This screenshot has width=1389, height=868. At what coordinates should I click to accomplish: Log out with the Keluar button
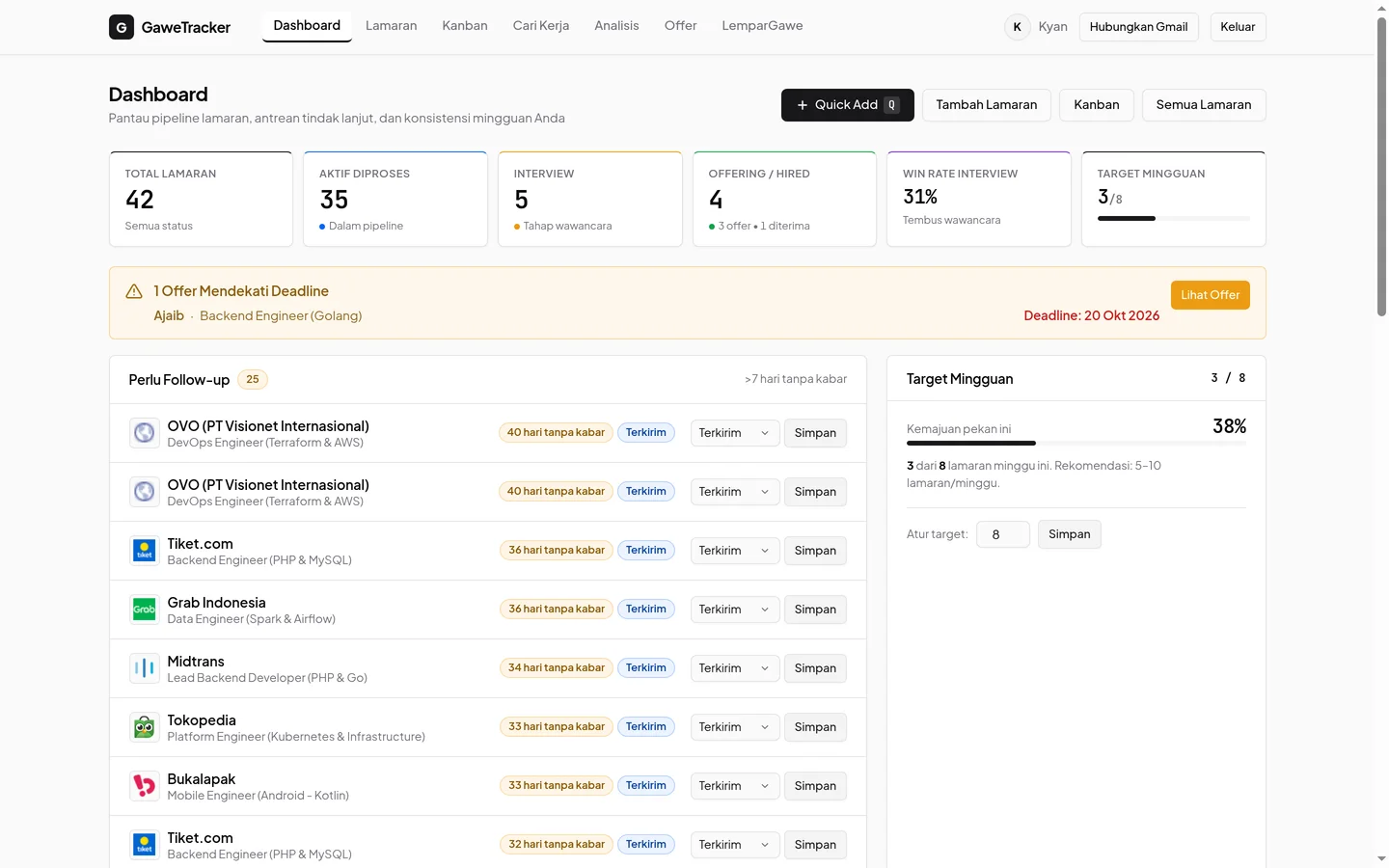(x=1238, y=27)
